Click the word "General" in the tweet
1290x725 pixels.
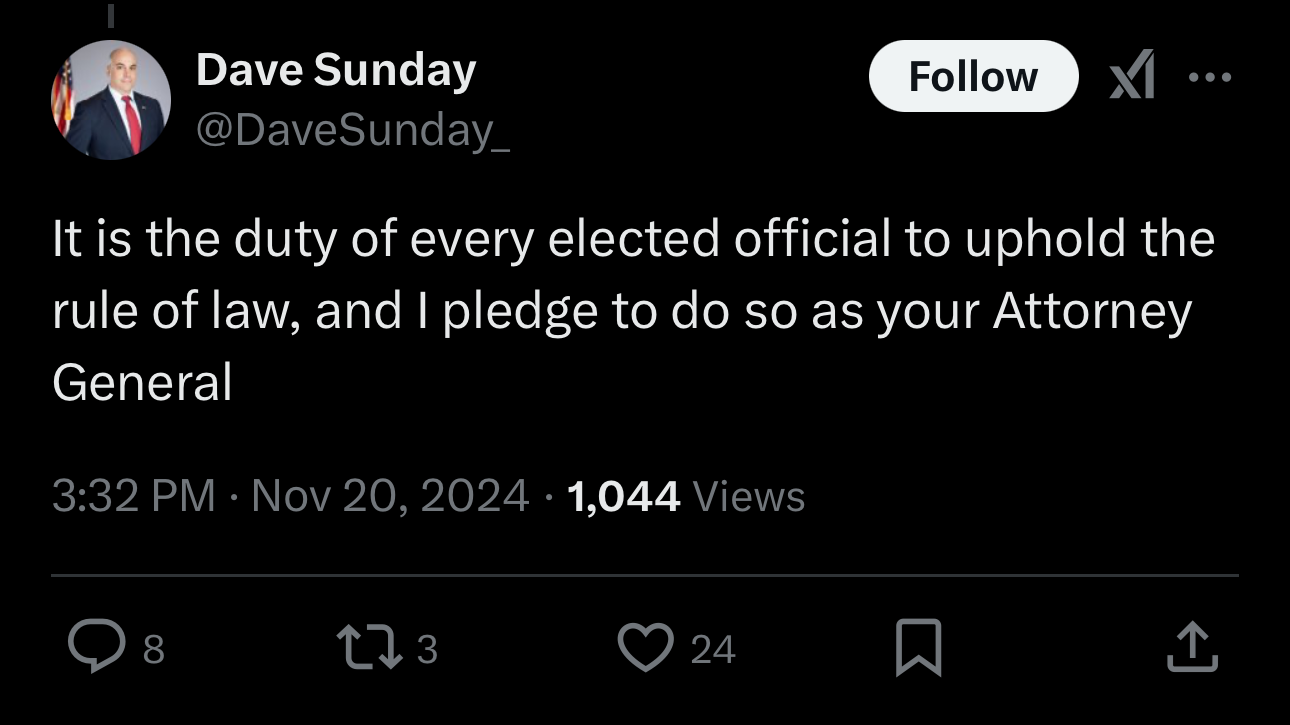142,382
